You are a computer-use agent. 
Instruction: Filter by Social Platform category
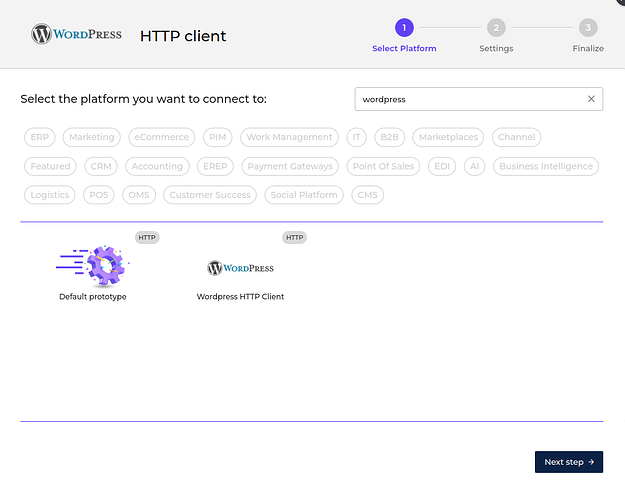pos(304,195)
